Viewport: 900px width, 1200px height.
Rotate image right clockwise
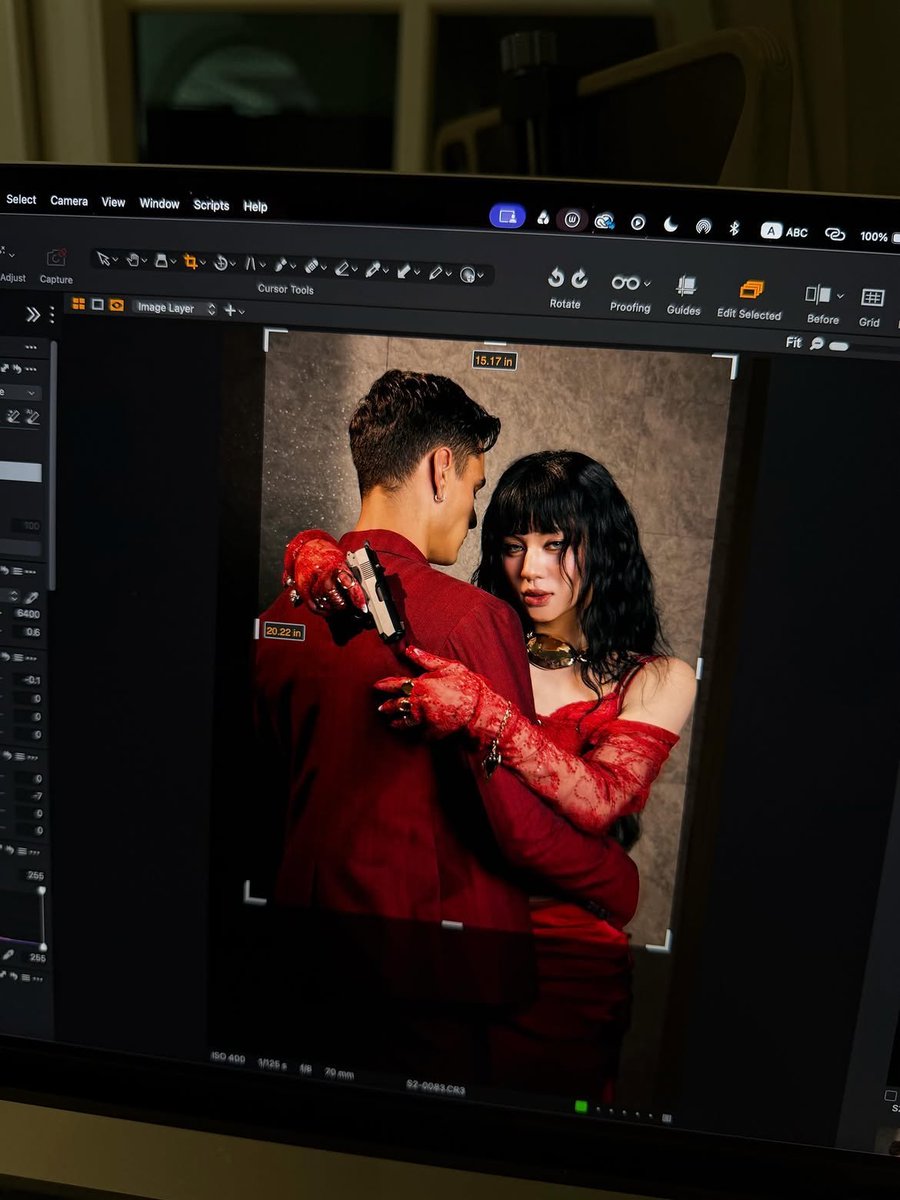point(579,278)
